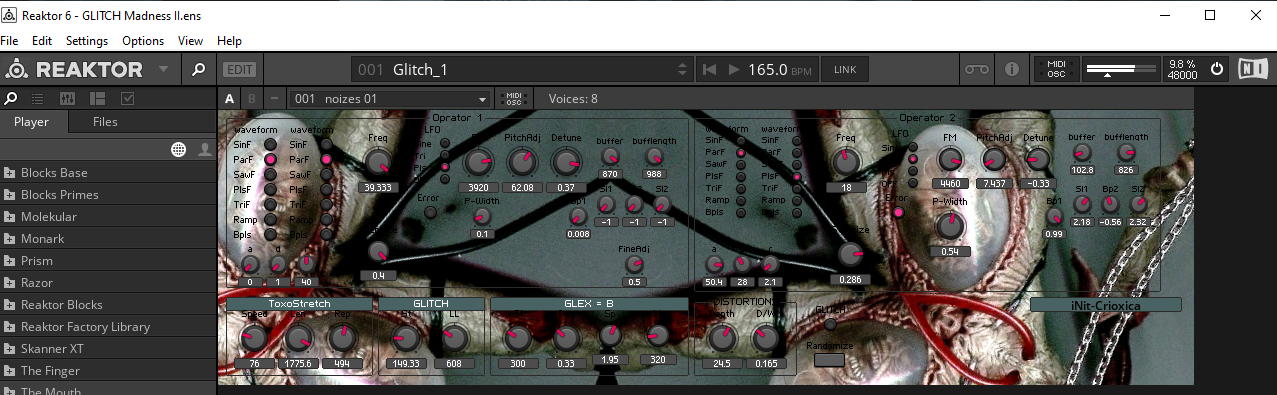This screenshot has width=1277, height=395.
Task: Switch to the Files tab
Action: pos(105,122)
